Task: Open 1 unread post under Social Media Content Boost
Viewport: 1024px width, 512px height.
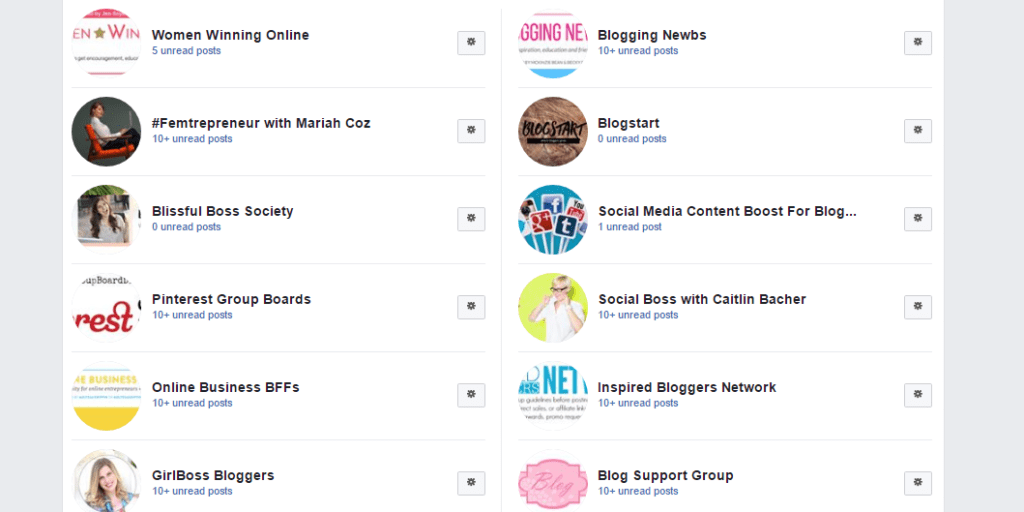Action: point(630,227)
